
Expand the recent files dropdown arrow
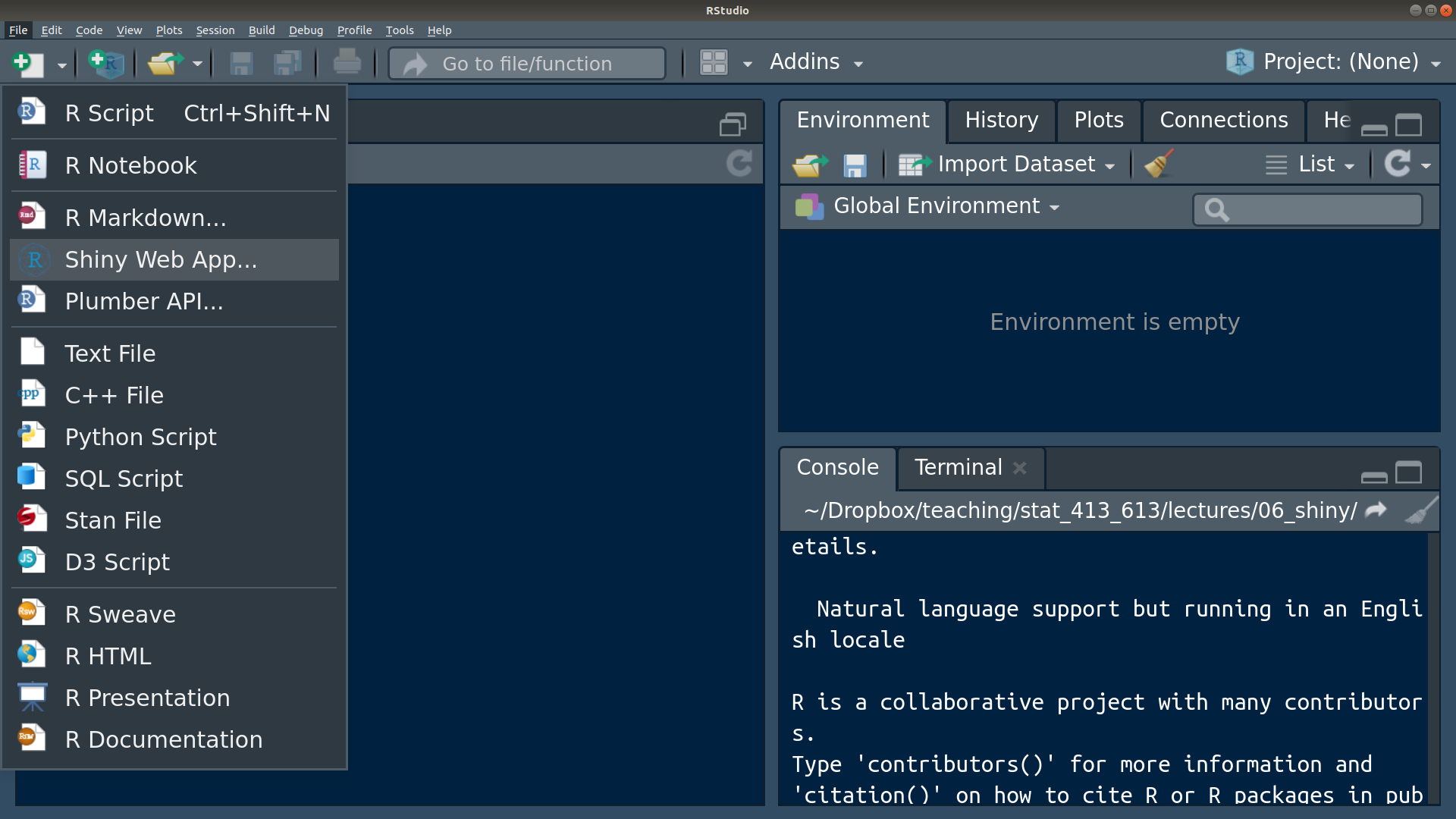pyautogui.click(x=197, y=64)
